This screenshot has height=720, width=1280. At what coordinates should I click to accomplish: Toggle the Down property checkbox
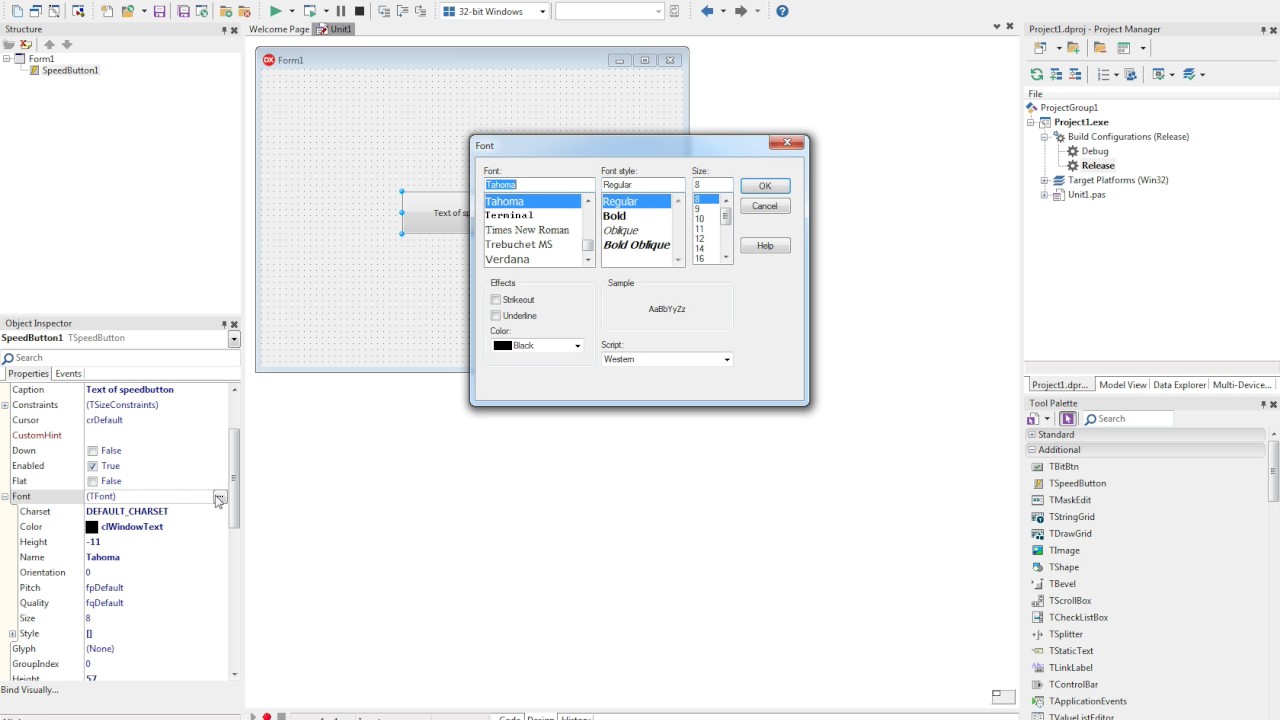click(x=93, y=451)
